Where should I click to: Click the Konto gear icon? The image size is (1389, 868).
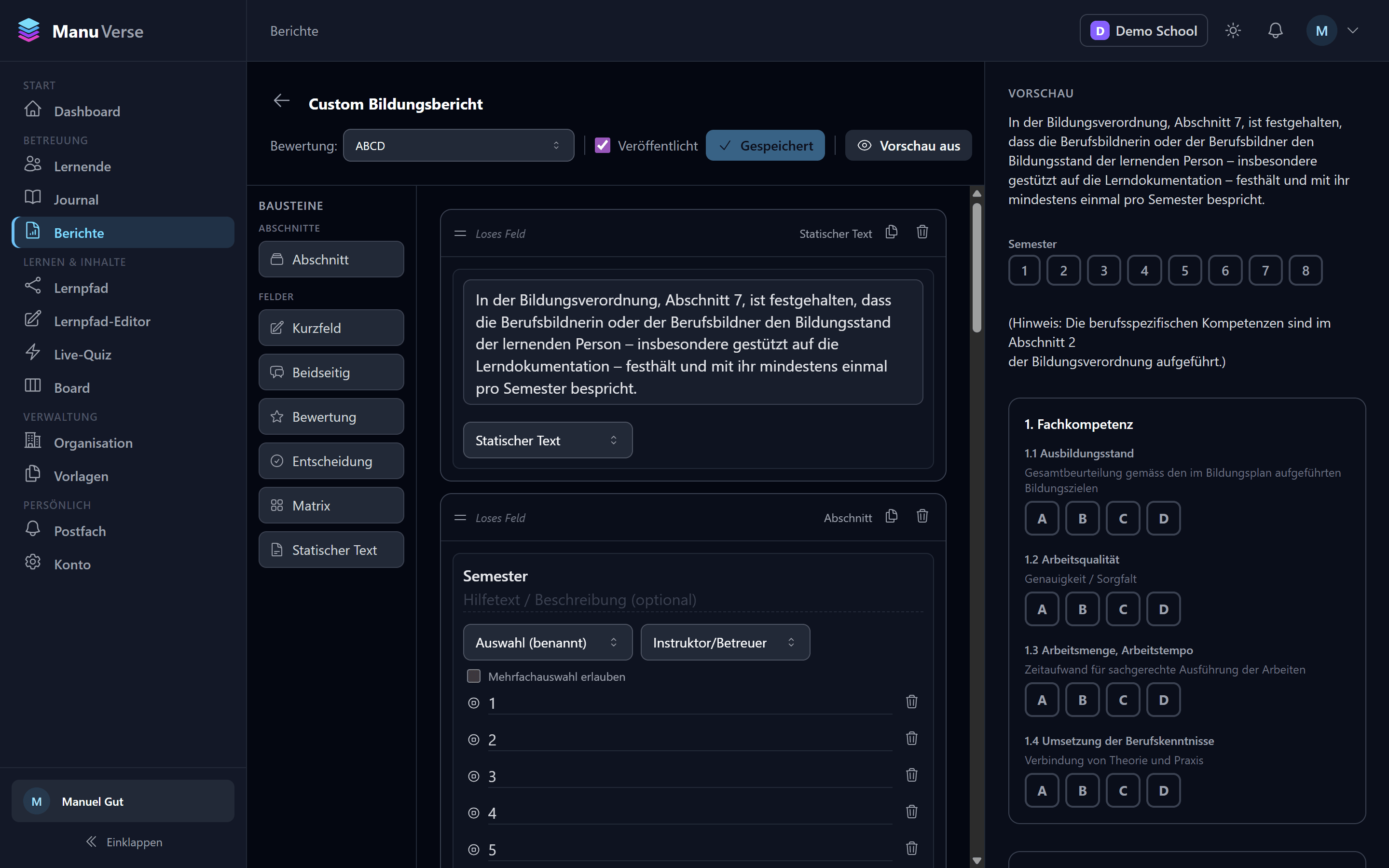tap(33, 562)
